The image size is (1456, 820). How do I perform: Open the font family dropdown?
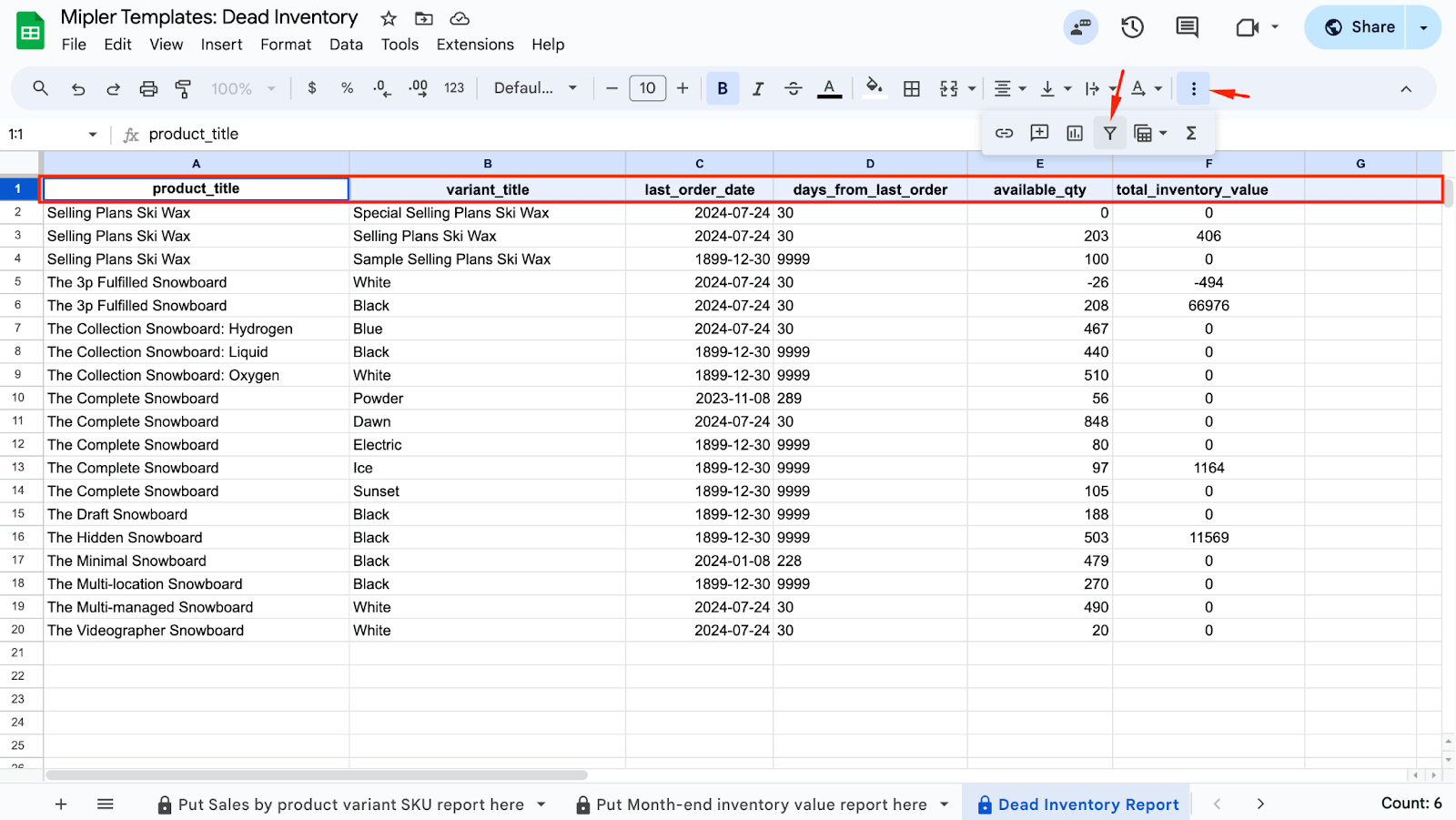click(x=535, y=88)
